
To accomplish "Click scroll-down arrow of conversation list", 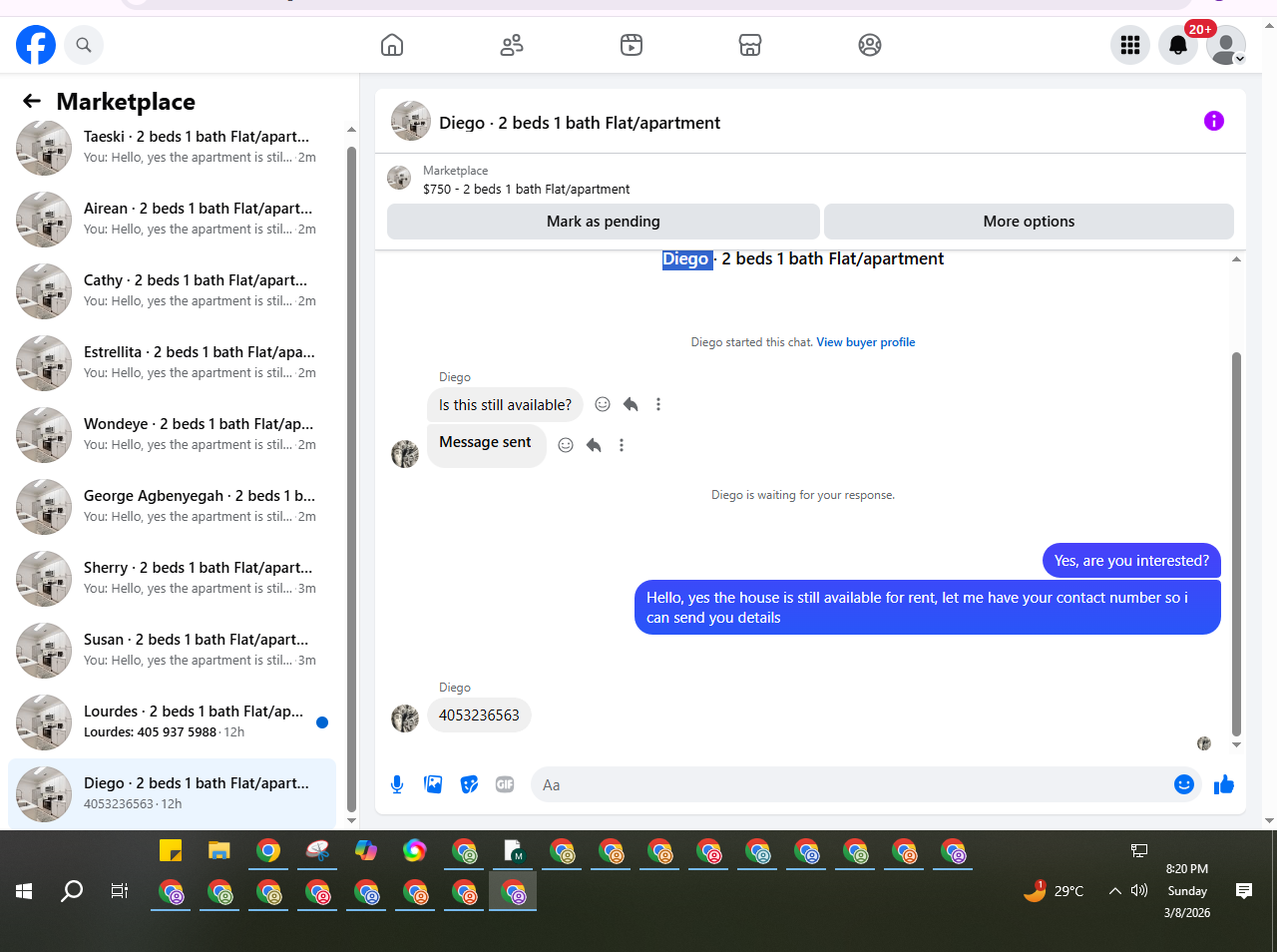I will coord(351,820).
